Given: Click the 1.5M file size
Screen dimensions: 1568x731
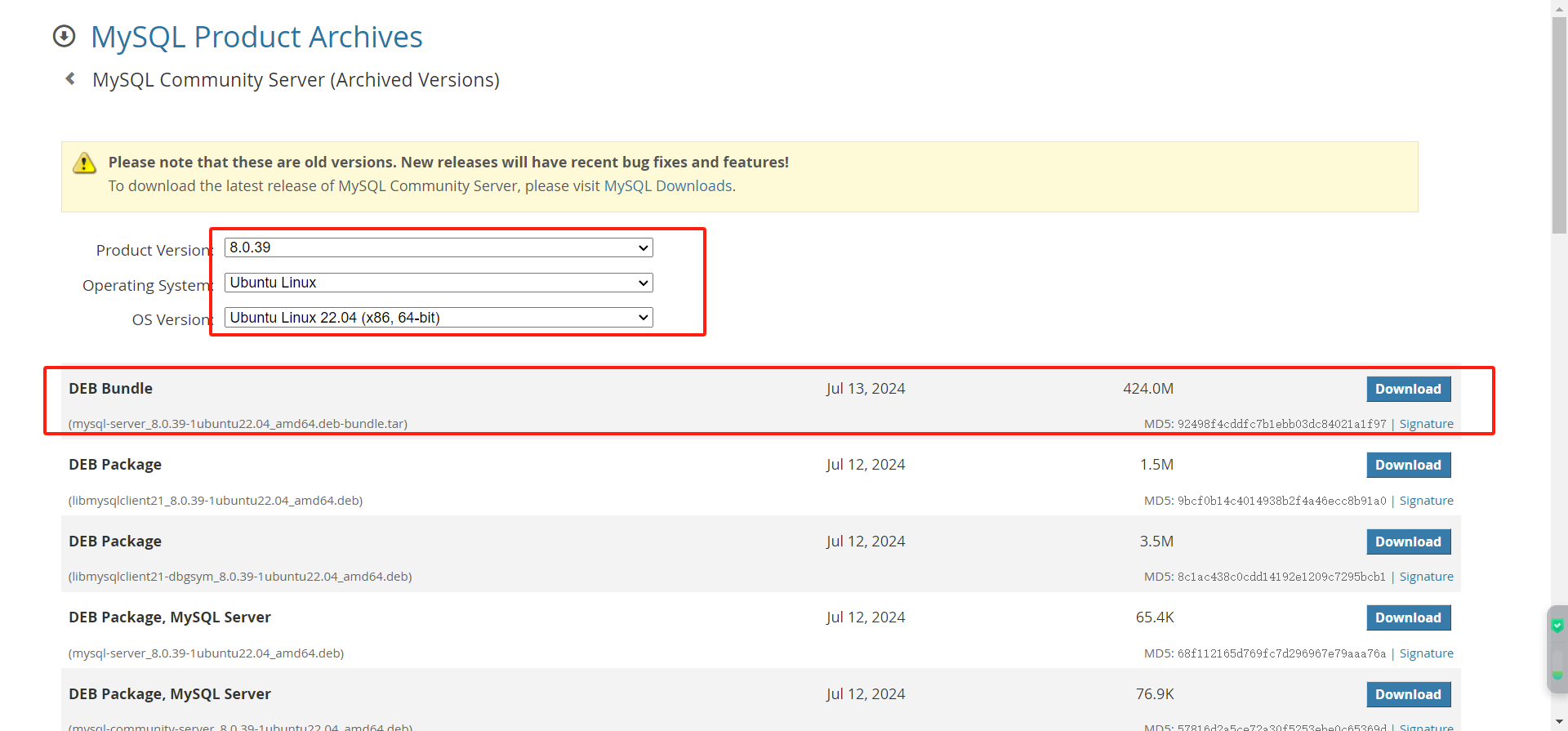Looking at the screenshot, I should pos(1156,465).
